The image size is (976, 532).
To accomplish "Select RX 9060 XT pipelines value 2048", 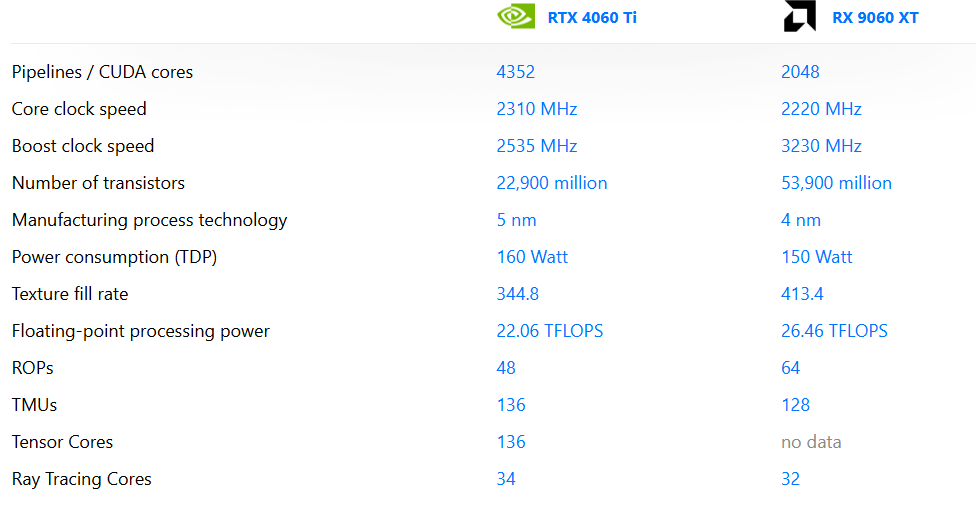I will tap(800, 72).
